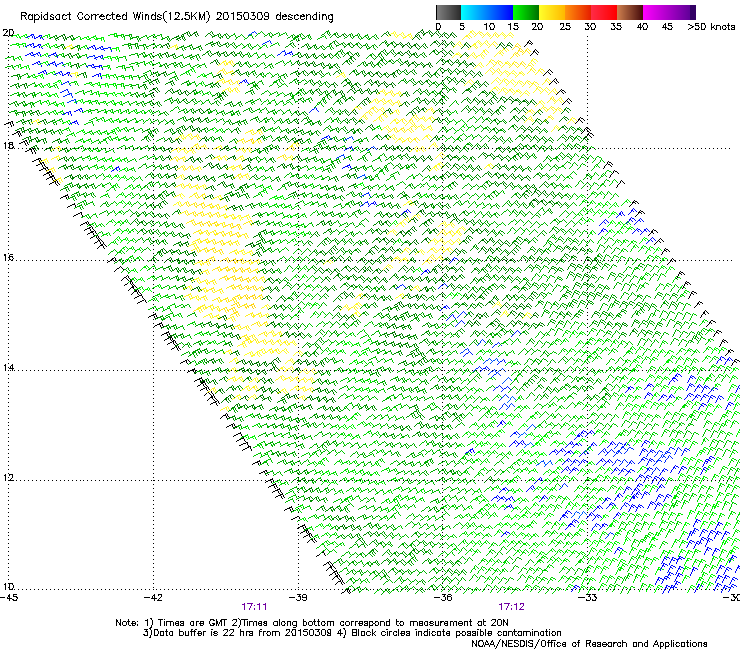Click longitude label '-33'
This screenshot has height=650, width=740.
click(x=588, y=597)
